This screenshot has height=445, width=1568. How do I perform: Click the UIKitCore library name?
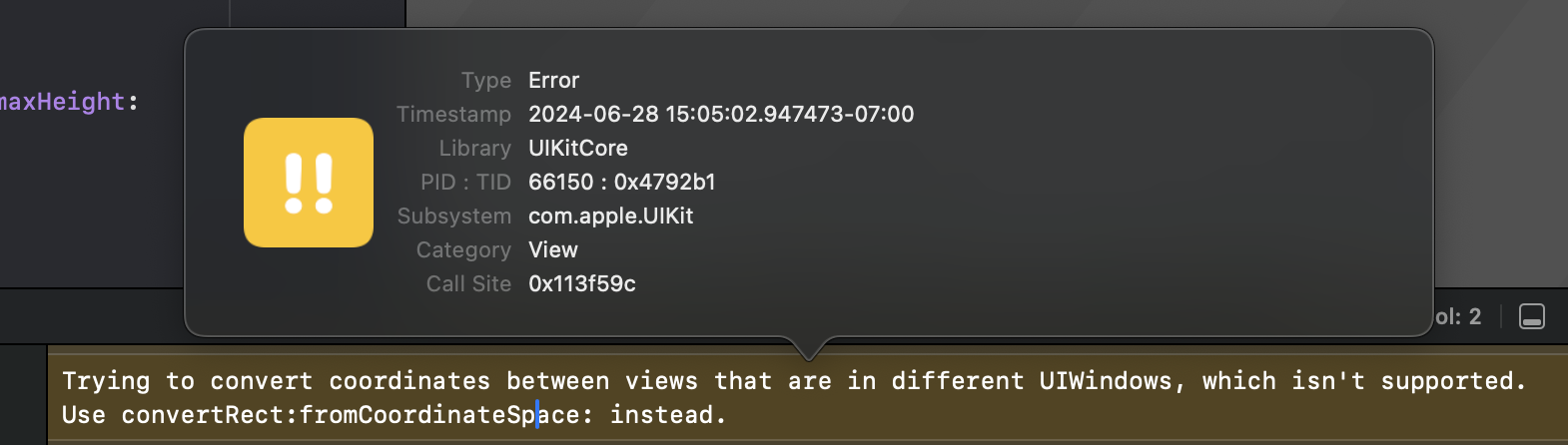pyautogui.click(x=577, y=148)
